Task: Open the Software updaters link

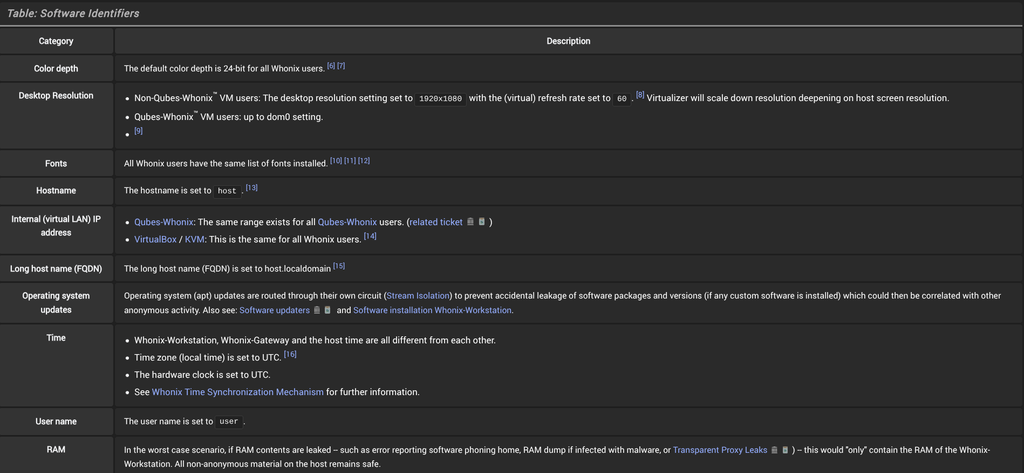Action: pyautogui.click(x=274, y=310)
